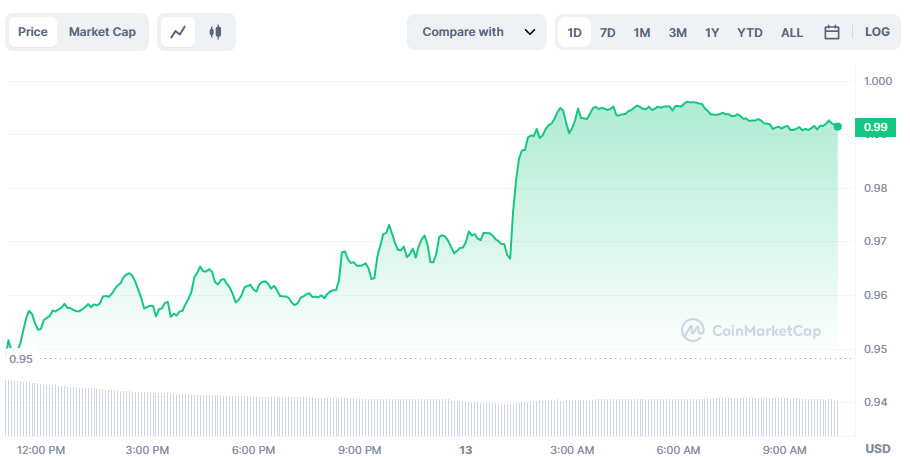
Task: Select the 7D time range
Action: click(608, 33)
